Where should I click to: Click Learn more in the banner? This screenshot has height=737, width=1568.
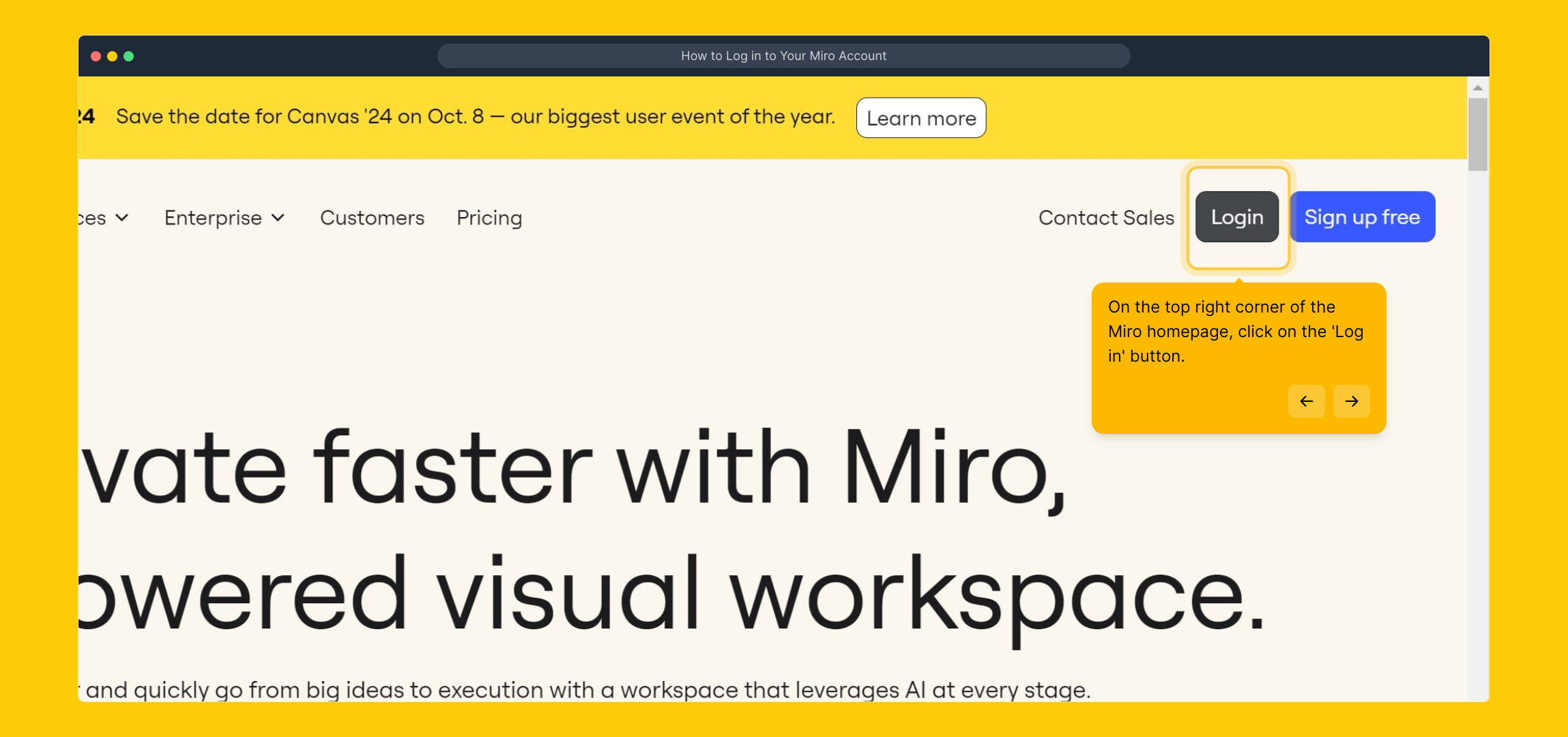921,118
